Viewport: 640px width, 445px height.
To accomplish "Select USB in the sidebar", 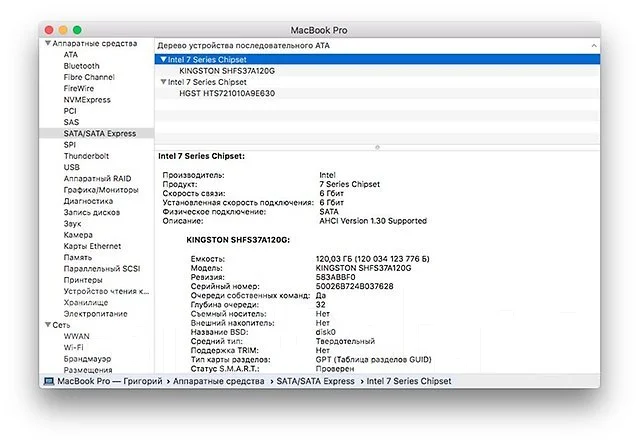I will click(71, 167).
